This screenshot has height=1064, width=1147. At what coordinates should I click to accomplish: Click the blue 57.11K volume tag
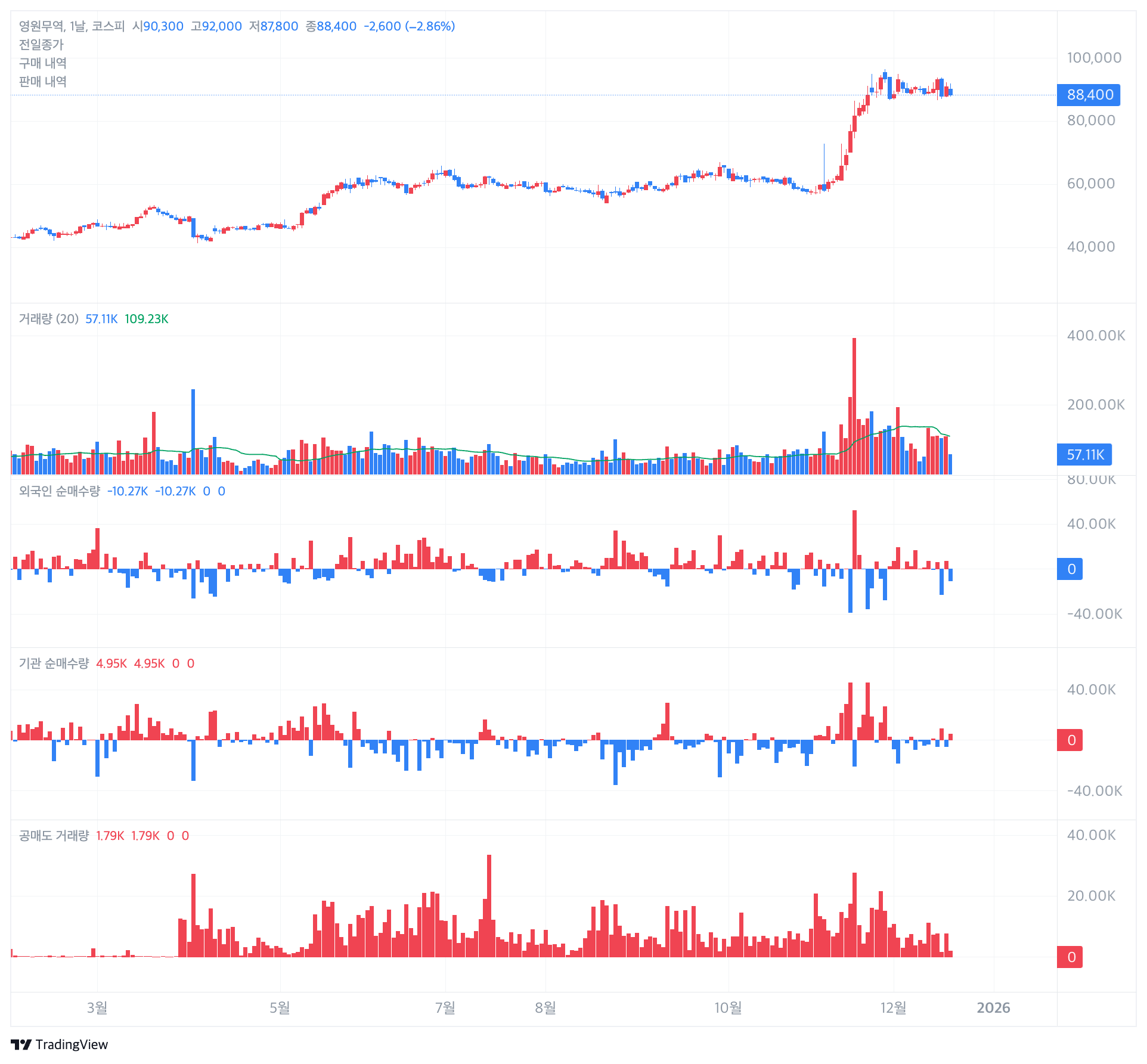[x=1084, y=455]
